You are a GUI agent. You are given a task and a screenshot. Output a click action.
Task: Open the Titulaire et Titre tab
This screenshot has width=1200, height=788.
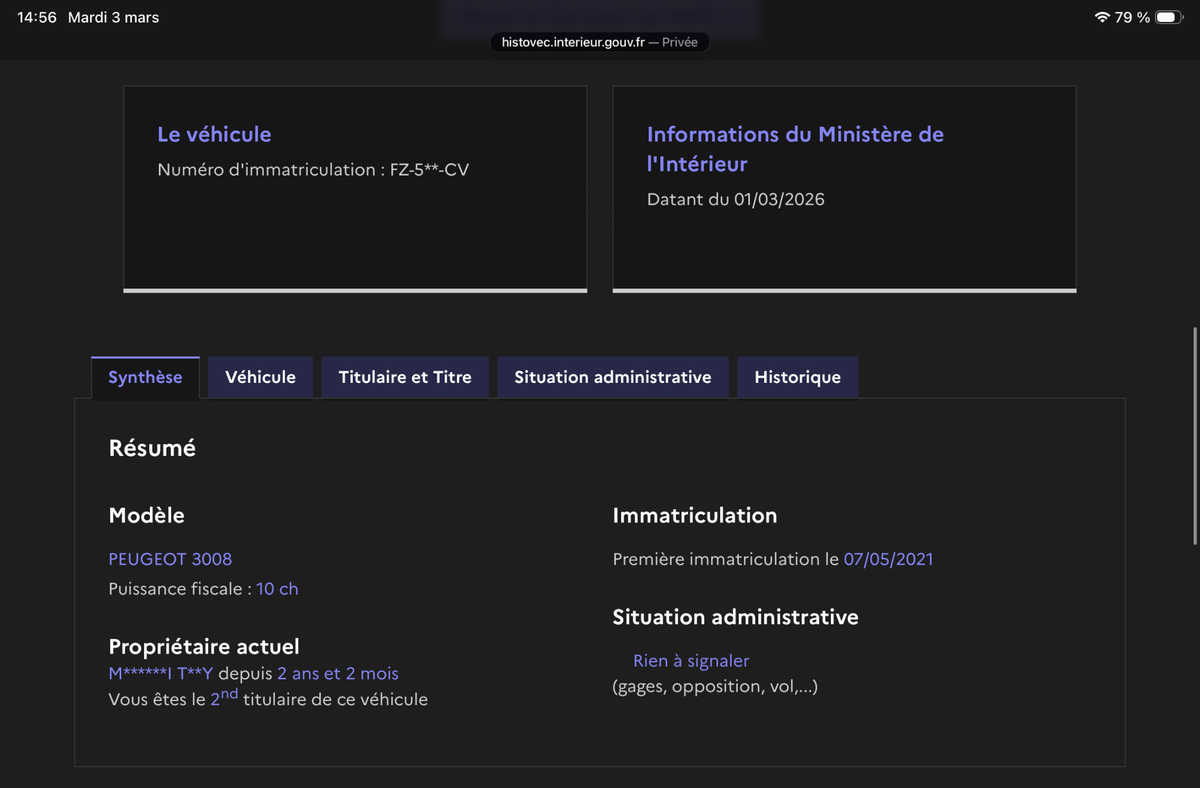tap(405, 377)
